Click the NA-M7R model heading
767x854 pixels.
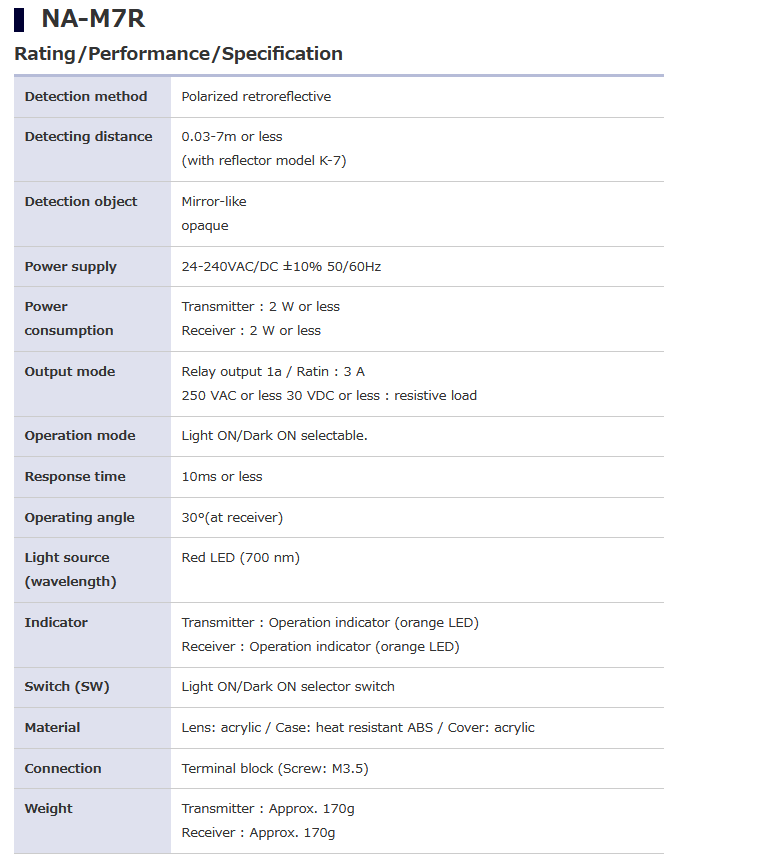pyautogui.click(x=92, y=18)
